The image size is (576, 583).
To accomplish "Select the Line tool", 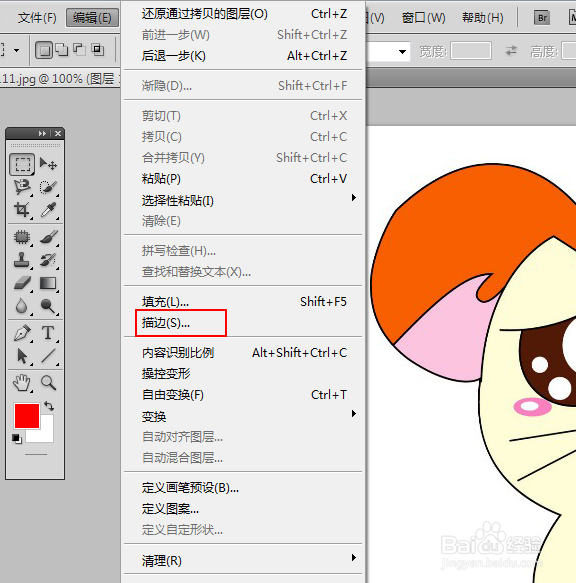I will click(x=48, y=356).
